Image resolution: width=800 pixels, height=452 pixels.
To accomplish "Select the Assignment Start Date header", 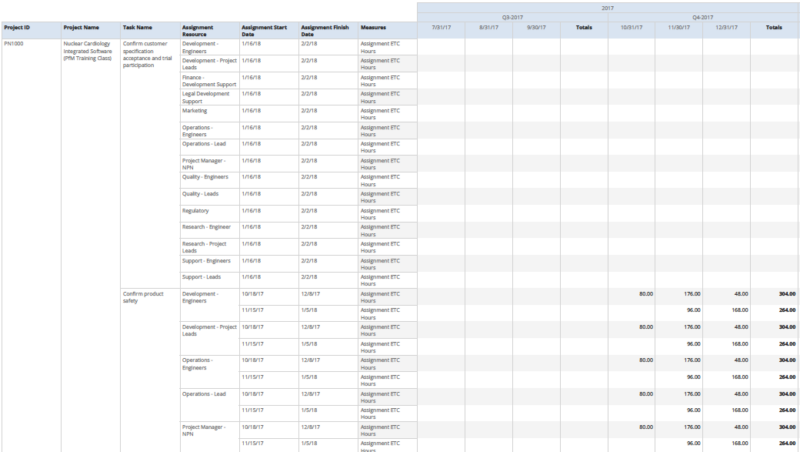I will point(269,31).
